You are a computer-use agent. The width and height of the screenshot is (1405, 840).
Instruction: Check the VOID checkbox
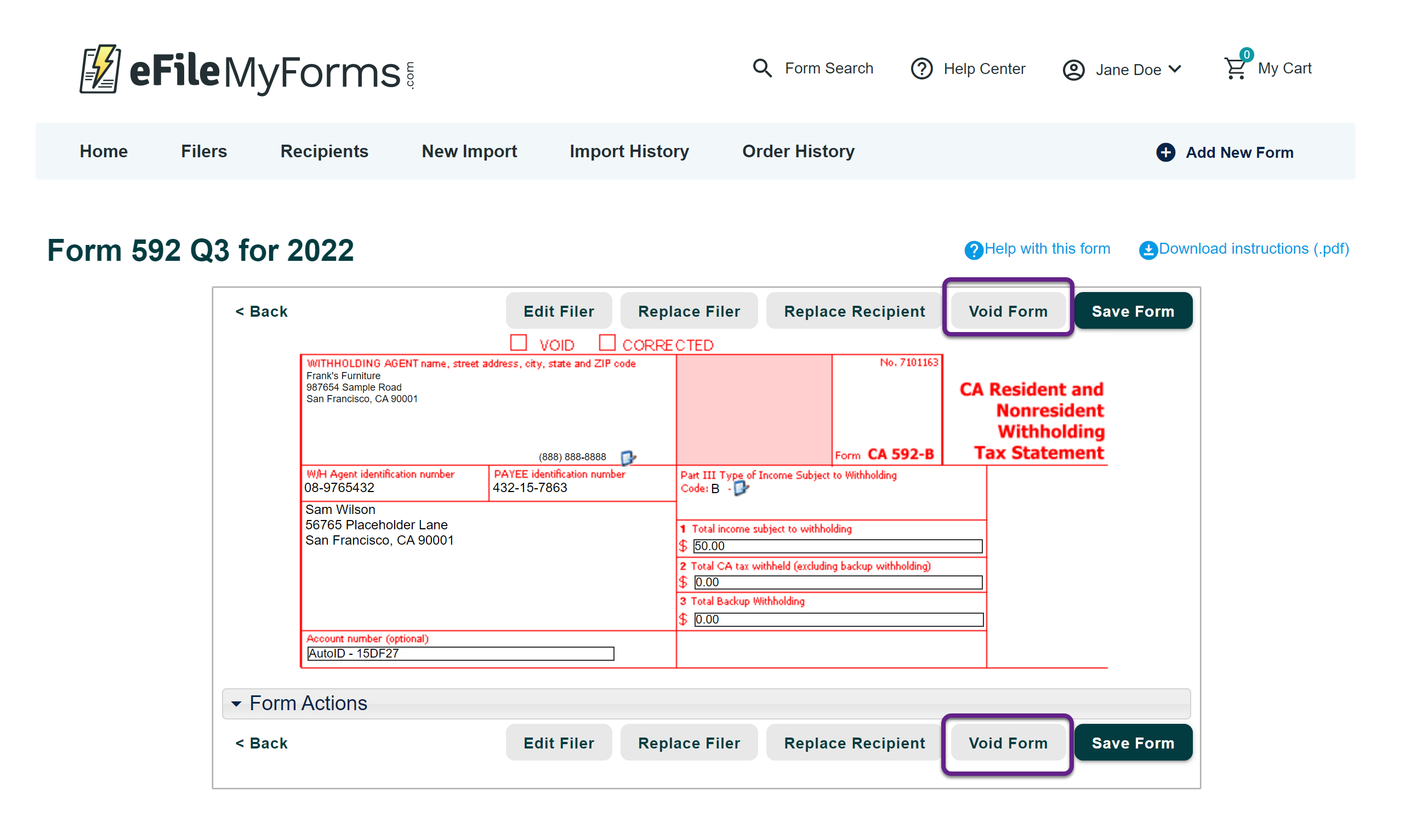[518, 343]
